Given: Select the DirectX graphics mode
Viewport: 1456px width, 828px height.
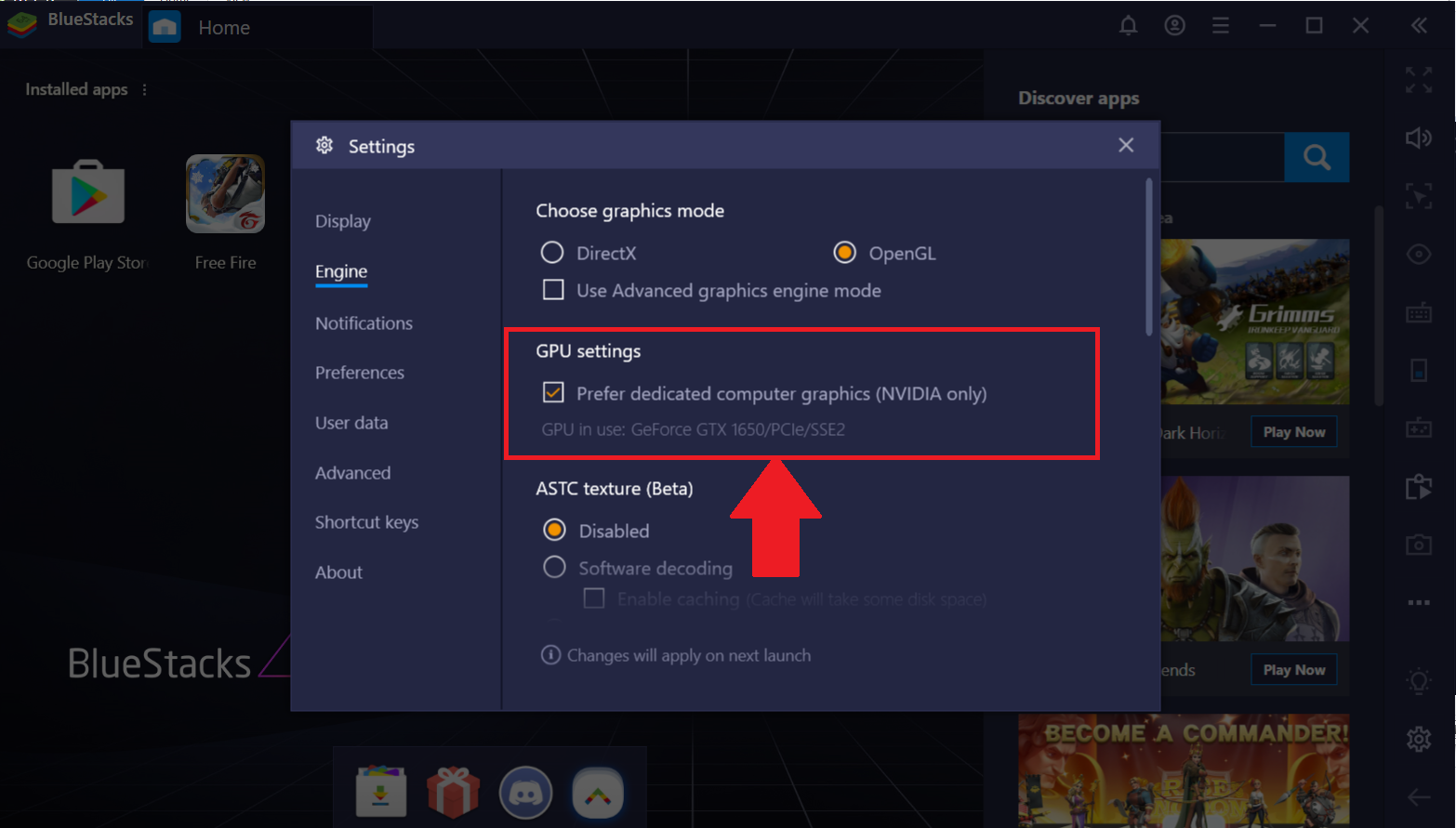Looking at the screenshot, I should tap(552, 253).
